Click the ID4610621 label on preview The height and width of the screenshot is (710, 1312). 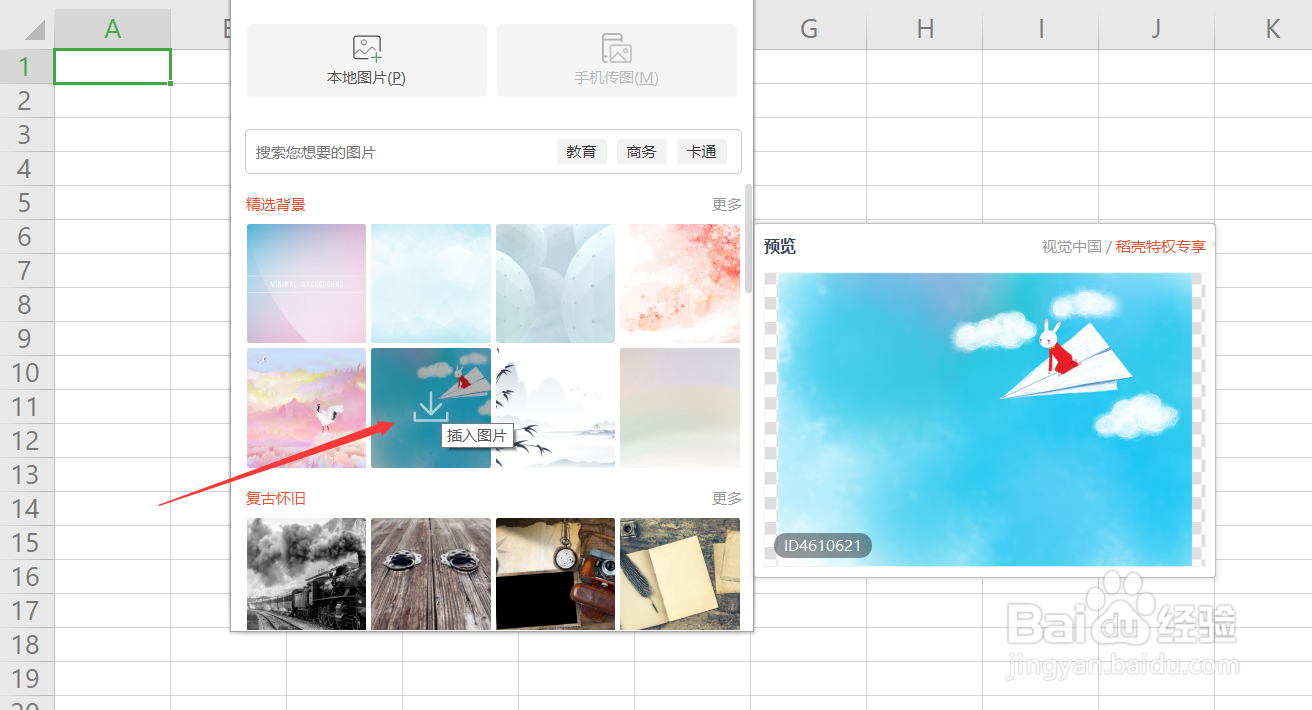823,546
